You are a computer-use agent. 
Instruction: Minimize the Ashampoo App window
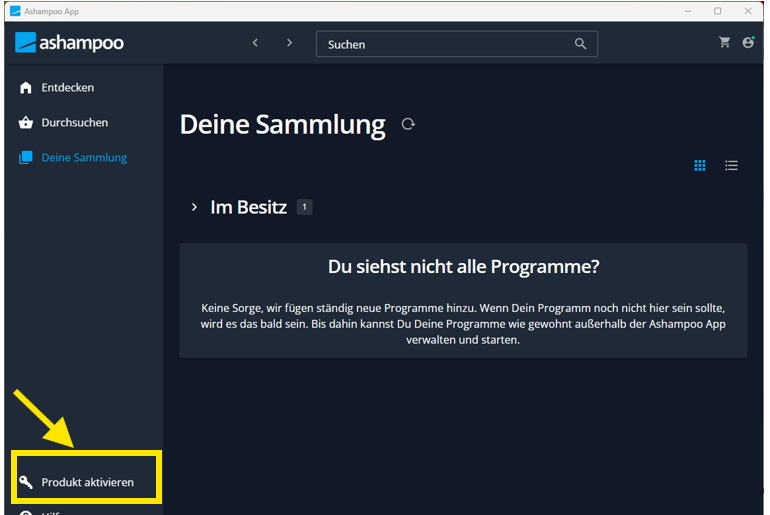click(688, 11)
